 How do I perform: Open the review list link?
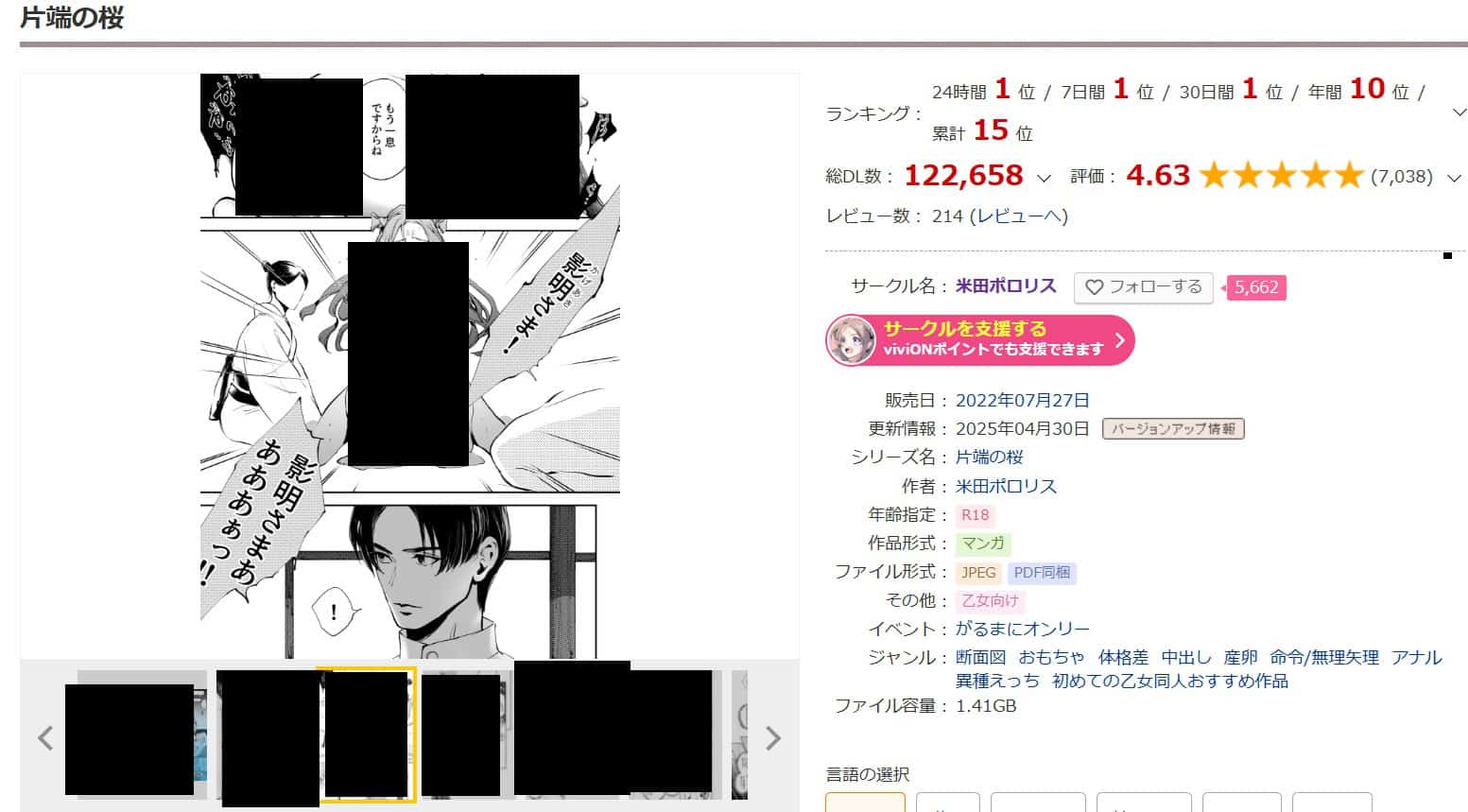(x=1018, y=216)
